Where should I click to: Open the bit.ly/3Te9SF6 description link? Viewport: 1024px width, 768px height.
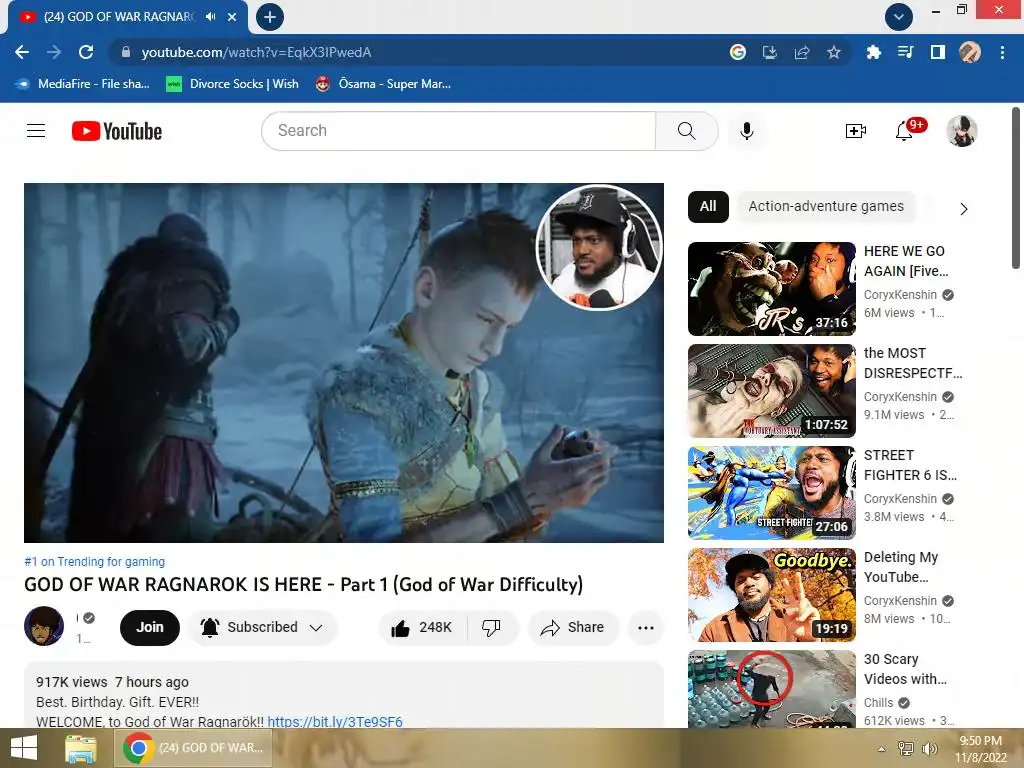pyautogui.click(x=335, y=722)
